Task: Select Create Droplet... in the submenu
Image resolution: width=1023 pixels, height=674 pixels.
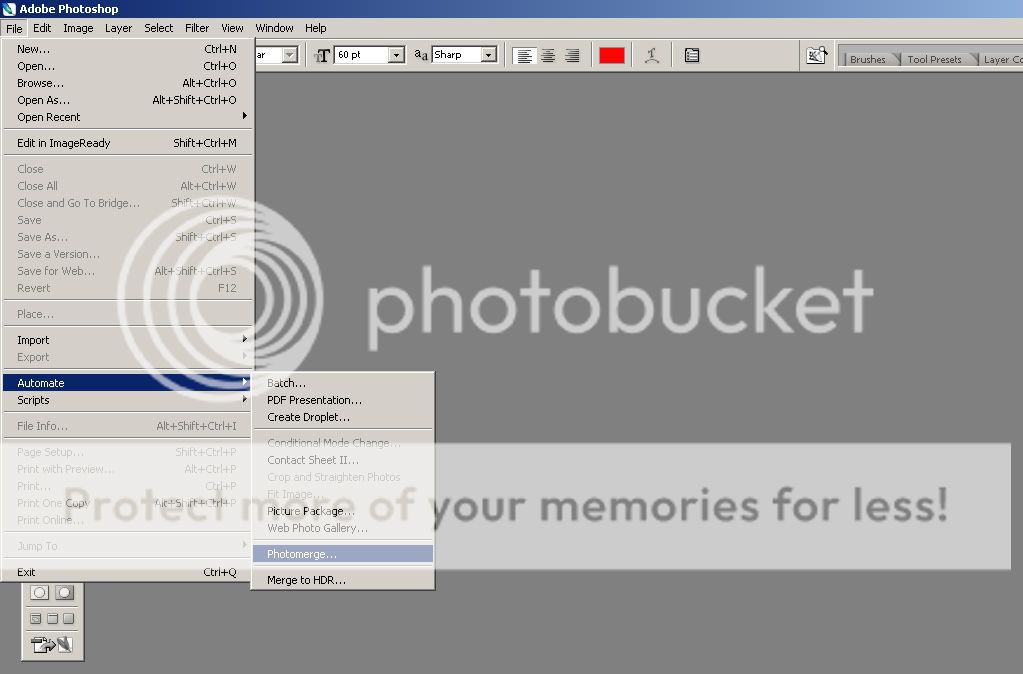Action: pyautogui.click(x=343, y=417)
